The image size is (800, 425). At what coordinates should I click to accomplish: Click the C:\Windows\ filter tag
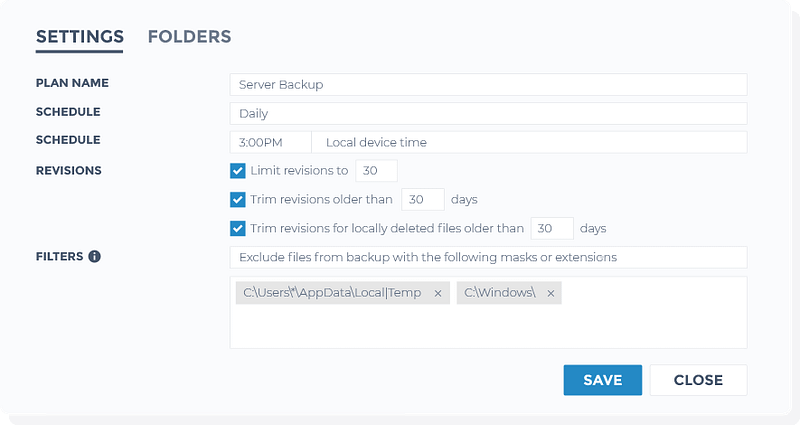[500, 293]
